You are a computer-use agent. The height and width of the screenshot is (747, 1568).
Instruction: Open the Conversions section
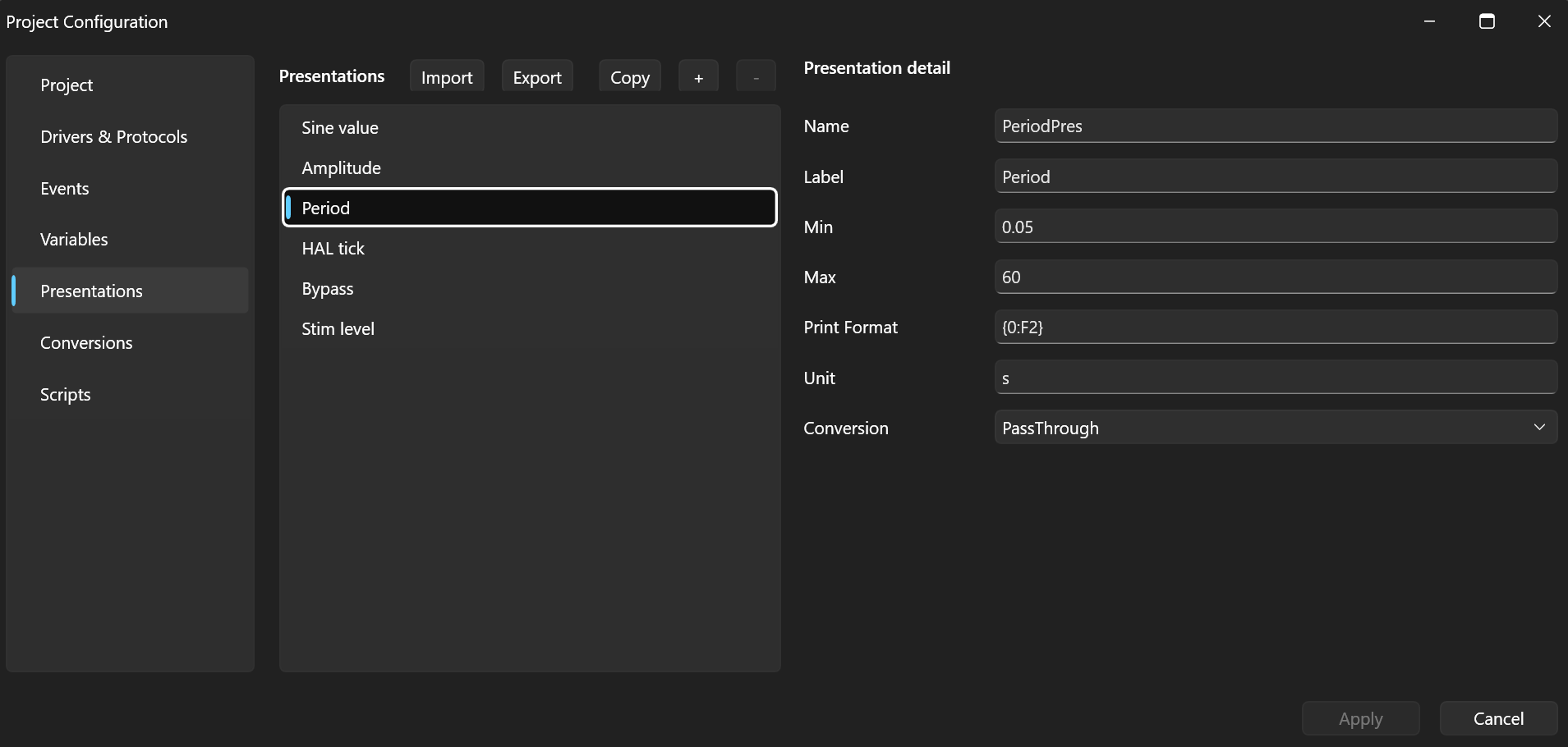(130, 343)
